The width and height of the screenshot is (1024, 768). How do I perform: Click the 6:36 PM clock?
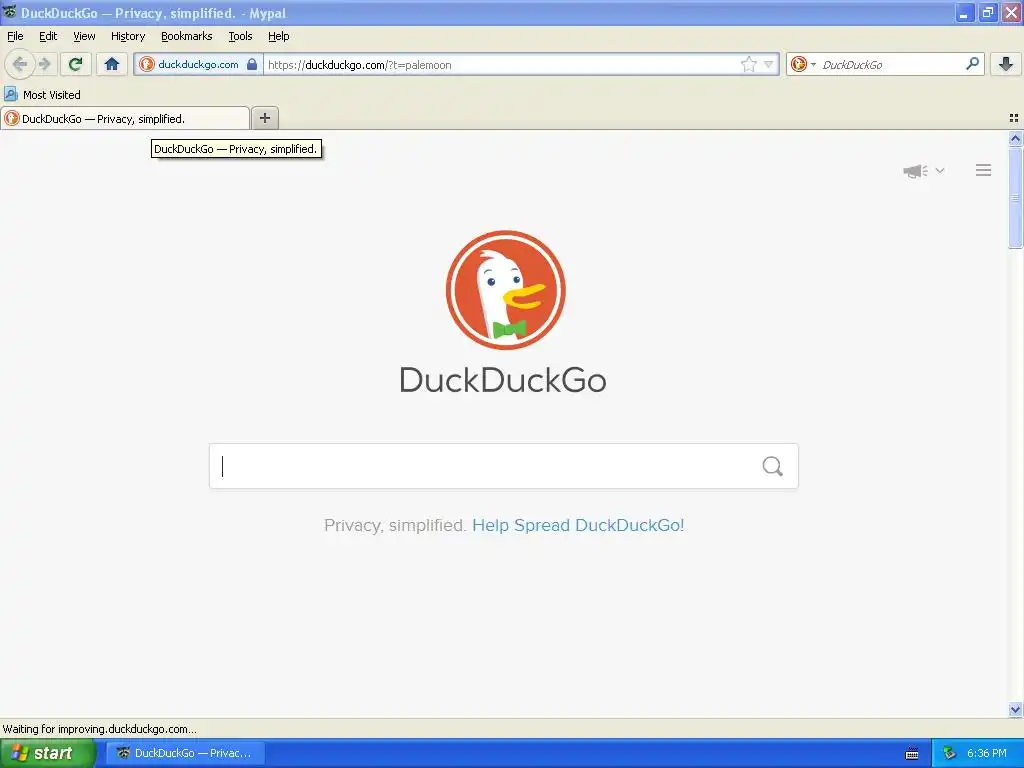[x=986, y=754]
